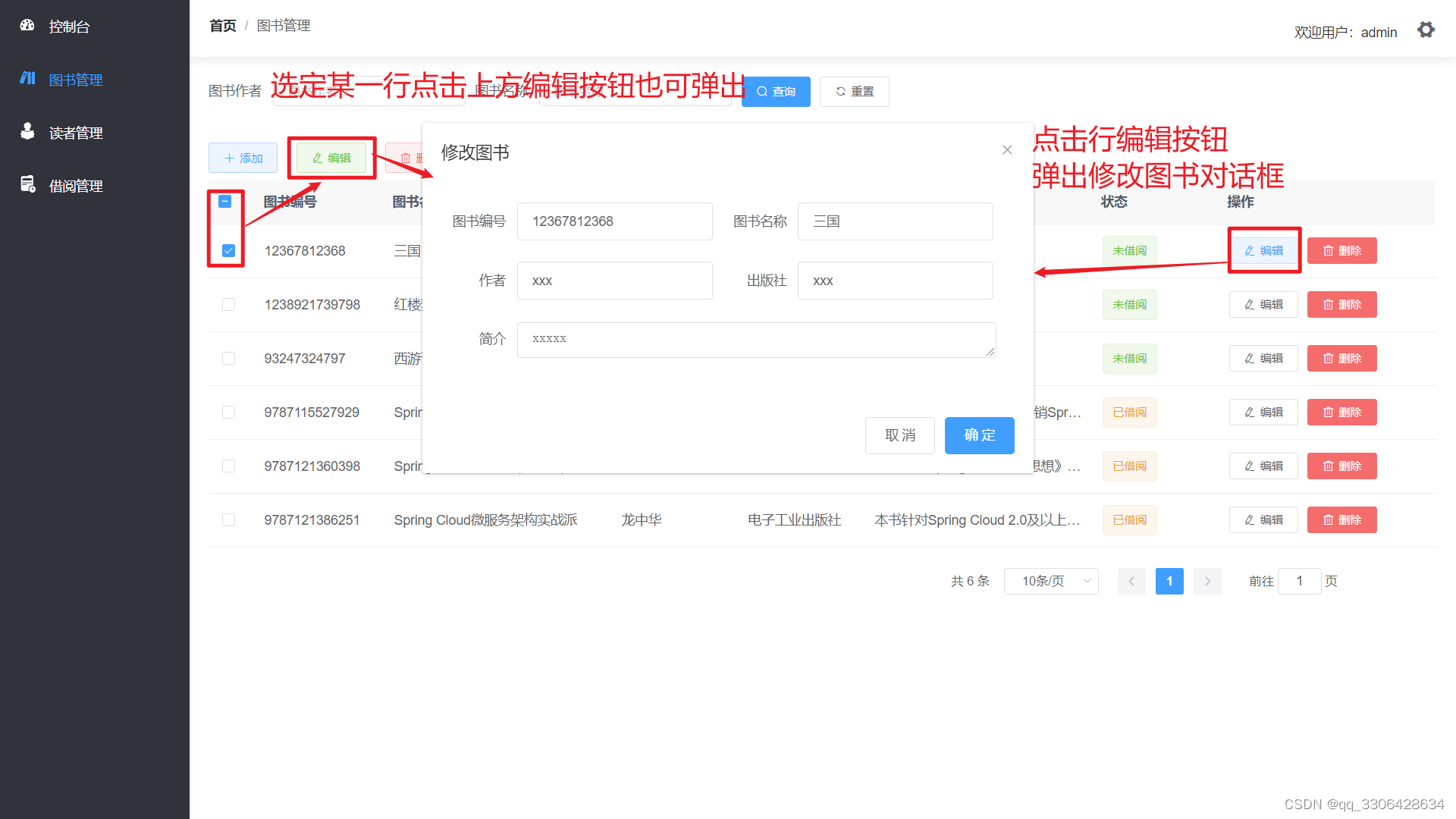Check the row 1238921739798 checkbox
The height and width of the screenshot is (819, 1456).
[228, 305]
